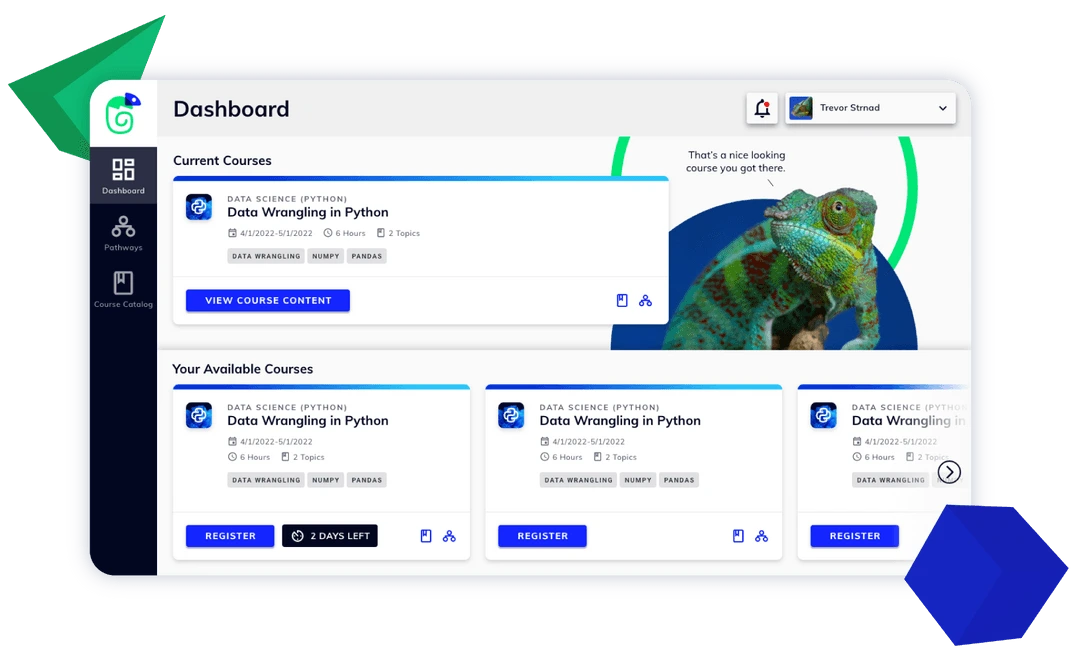Click the Numpy tag in Current Courses card
This screenshot has height=655, width=1080.
coord(326,256)
